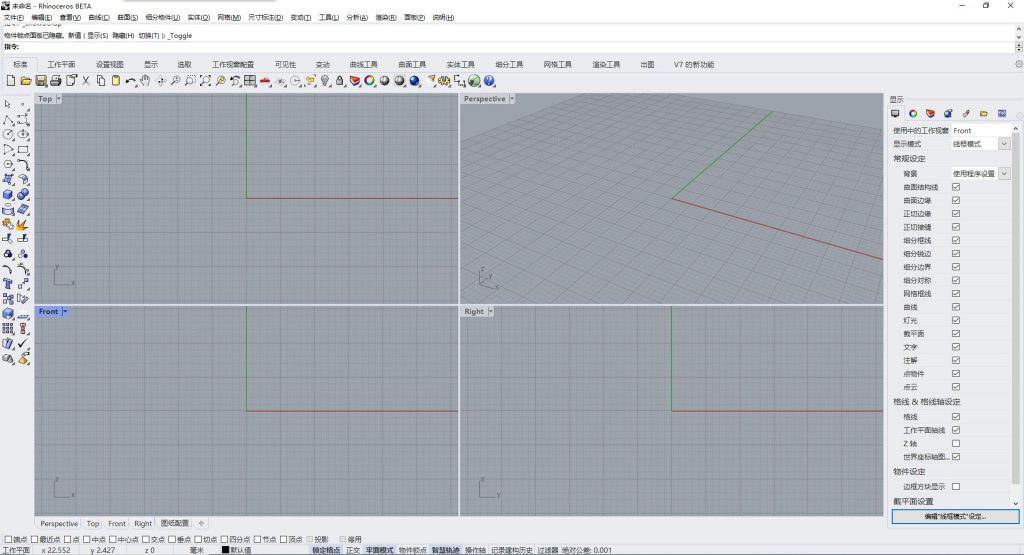Save the model using the floppy disk icon
The height and width of the screenshot is (555, 1024).
pos(40,81)
